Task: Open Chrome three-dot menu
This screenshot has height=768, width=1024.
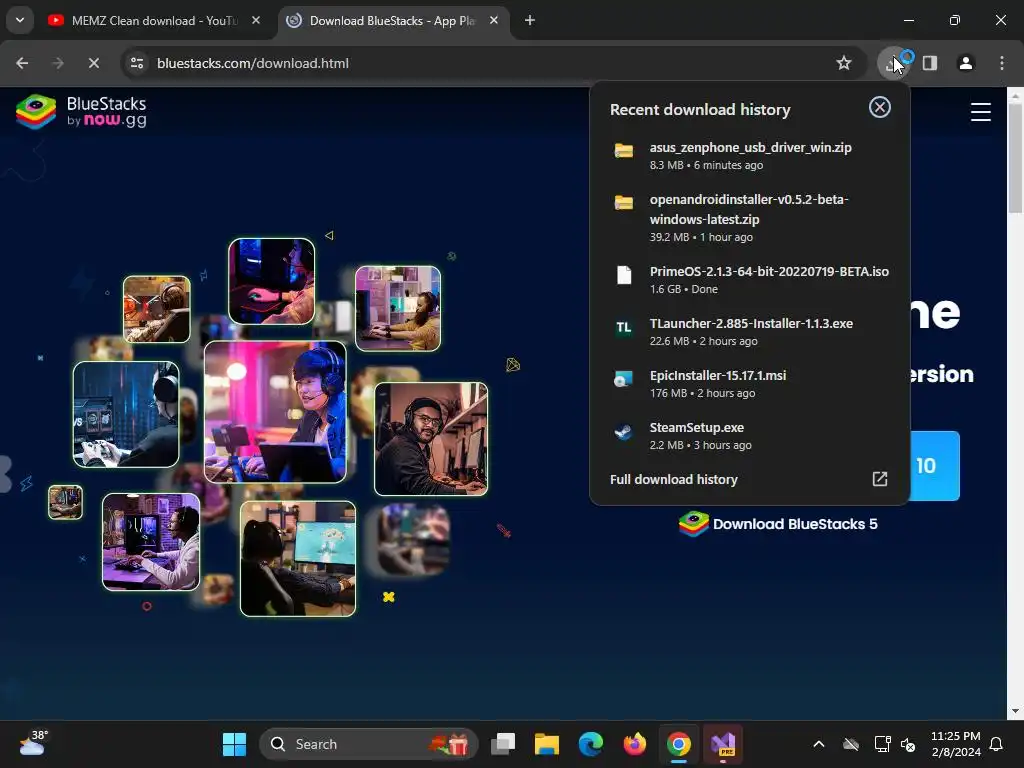Action: (x=1002, y=63)
